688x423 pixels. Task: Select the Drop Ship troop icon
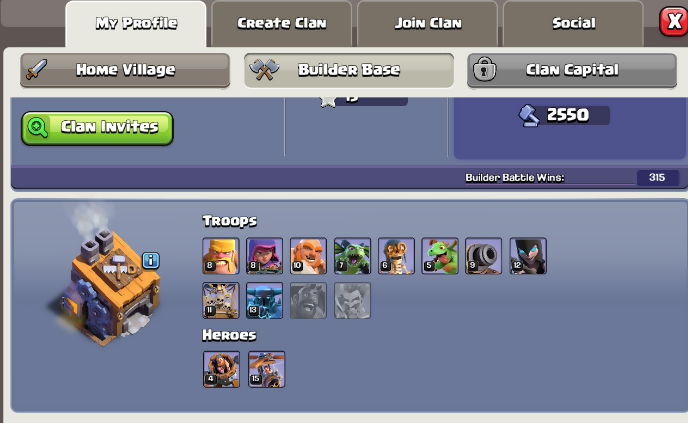(x=221, y=300)
